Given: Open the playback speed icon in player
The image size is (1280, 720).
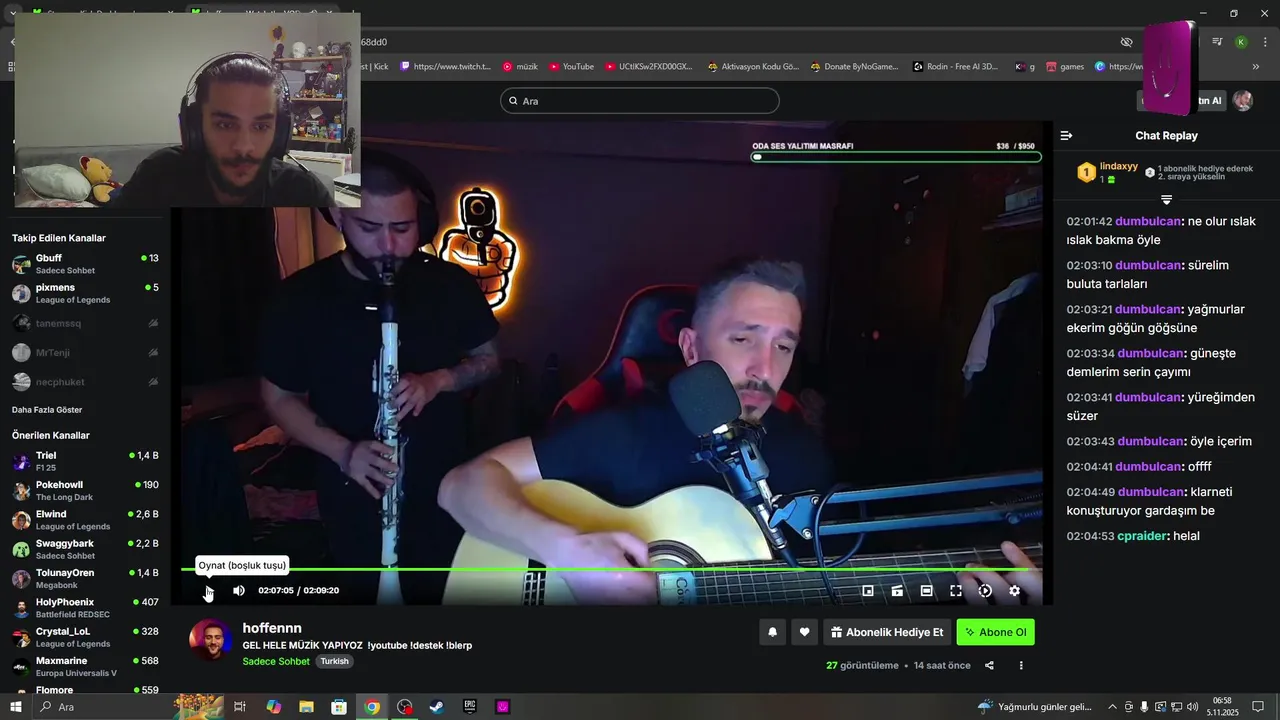Looking at the screenshot, I should pos(985,591).
